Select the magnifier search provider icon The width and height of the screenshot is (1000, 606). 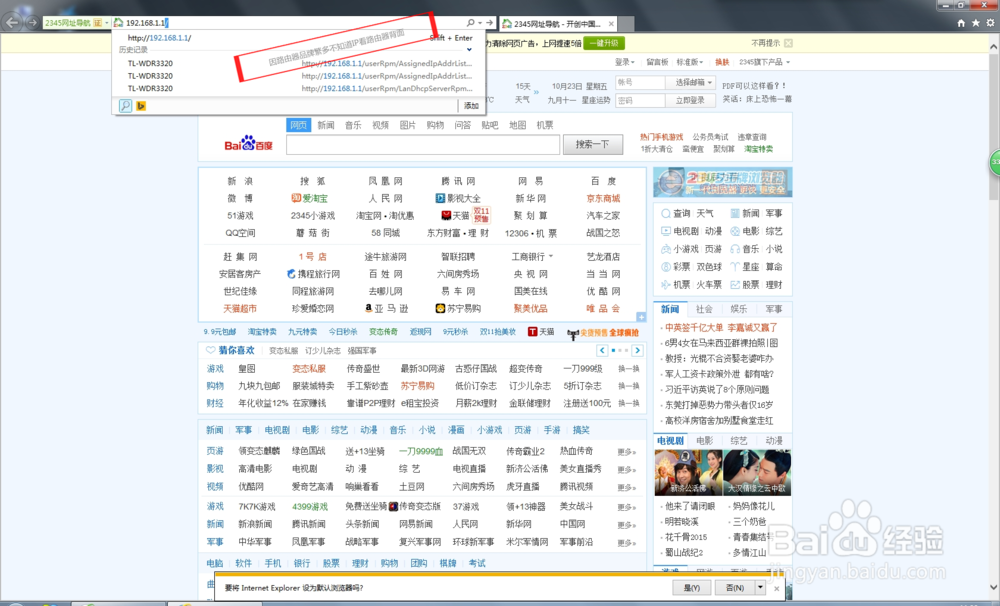pyautogui.click(x=126, y=106)
